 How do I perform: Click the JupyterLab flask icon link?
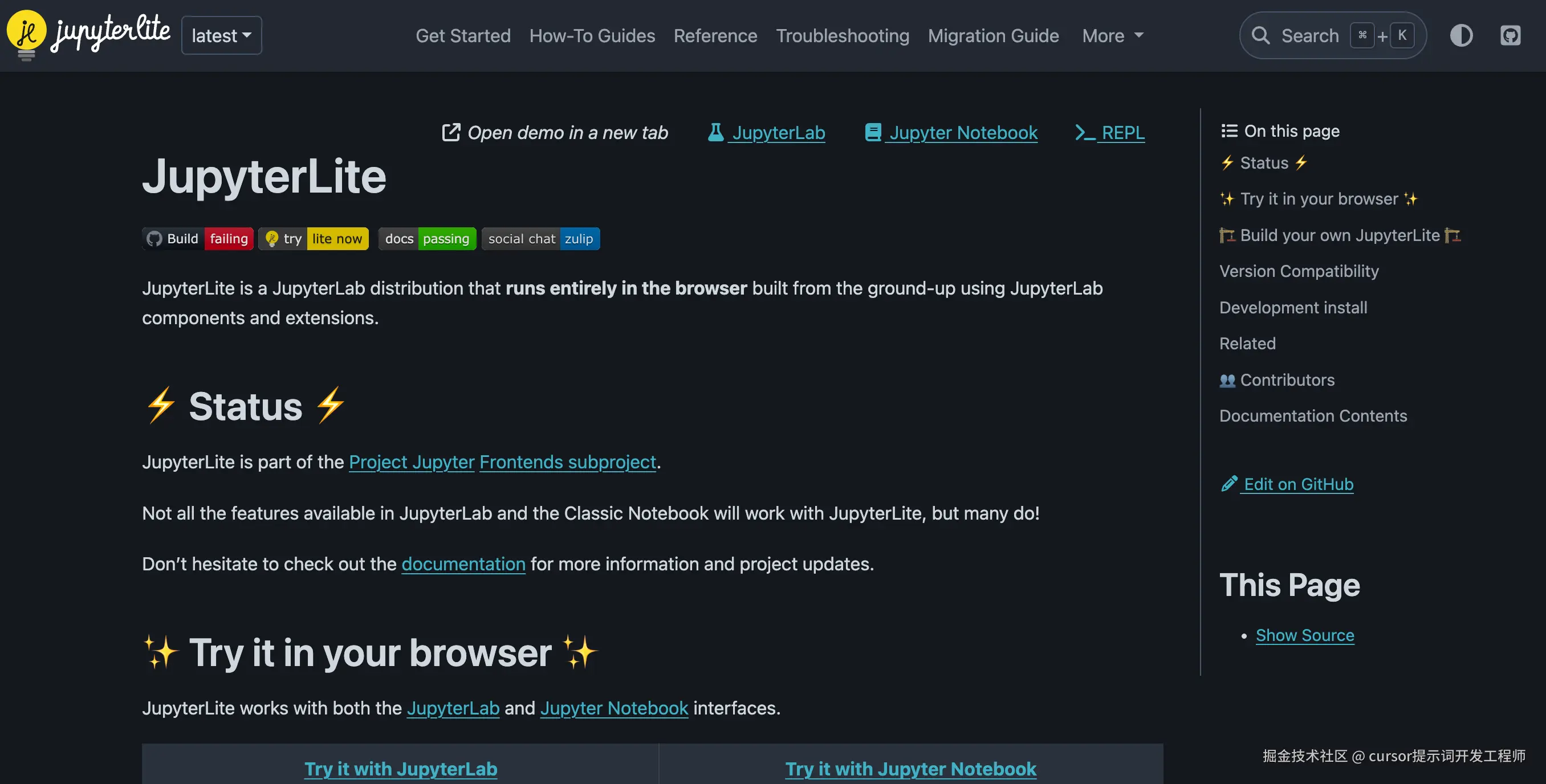click(715, 132)
